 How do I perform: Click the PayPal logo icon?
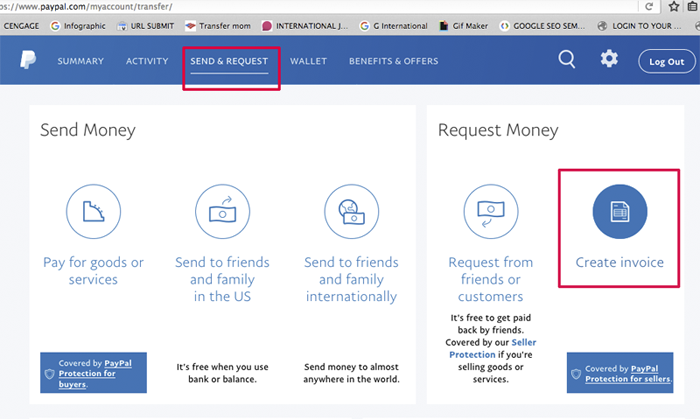click(28, 60)
